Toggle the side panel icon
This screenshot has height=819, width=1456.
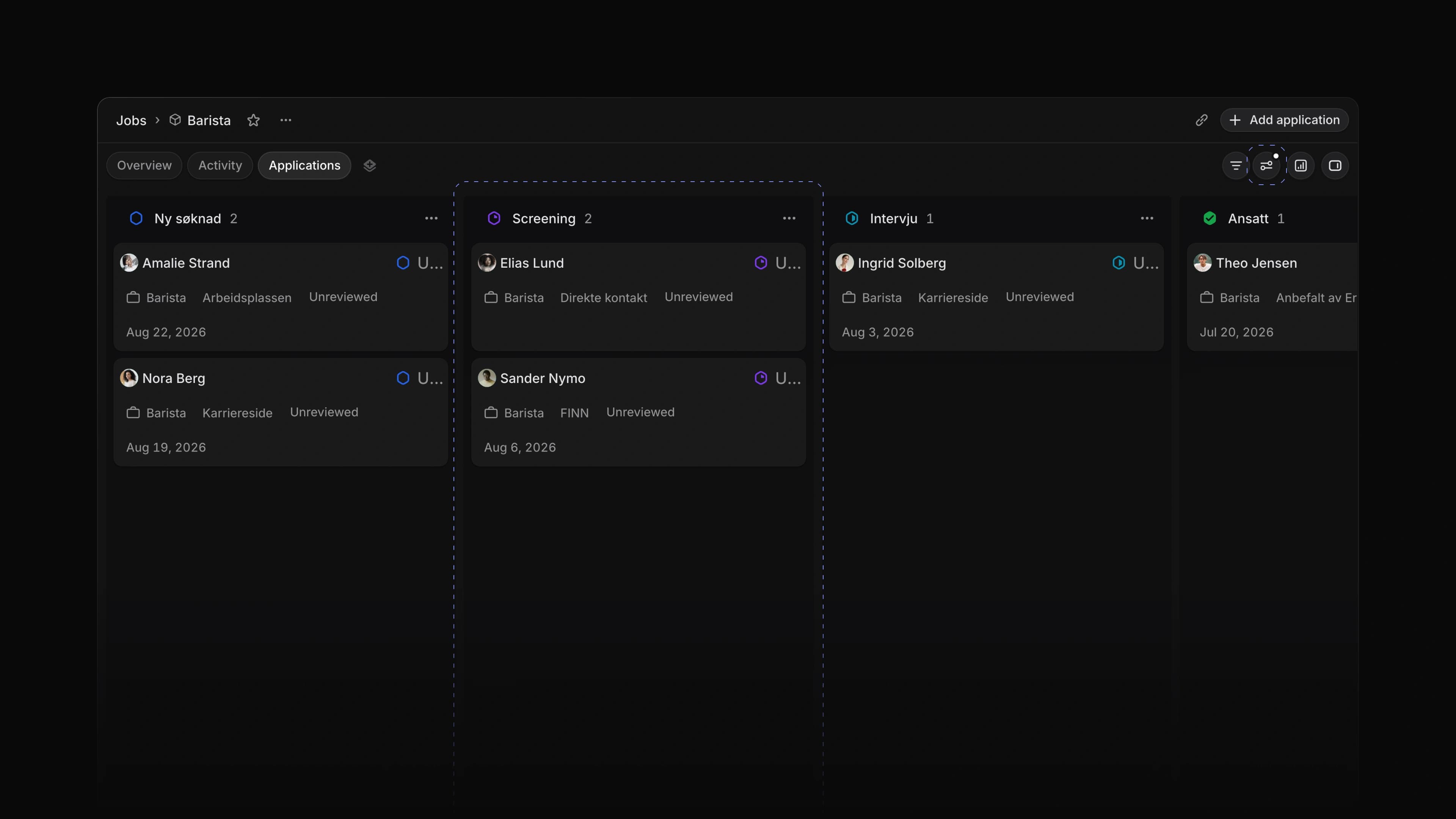(x=1335, y=166)
